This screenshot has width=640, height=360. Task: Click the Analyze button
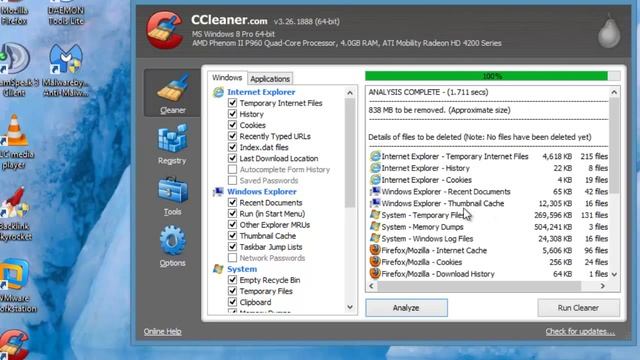click(x=406, y=308)
